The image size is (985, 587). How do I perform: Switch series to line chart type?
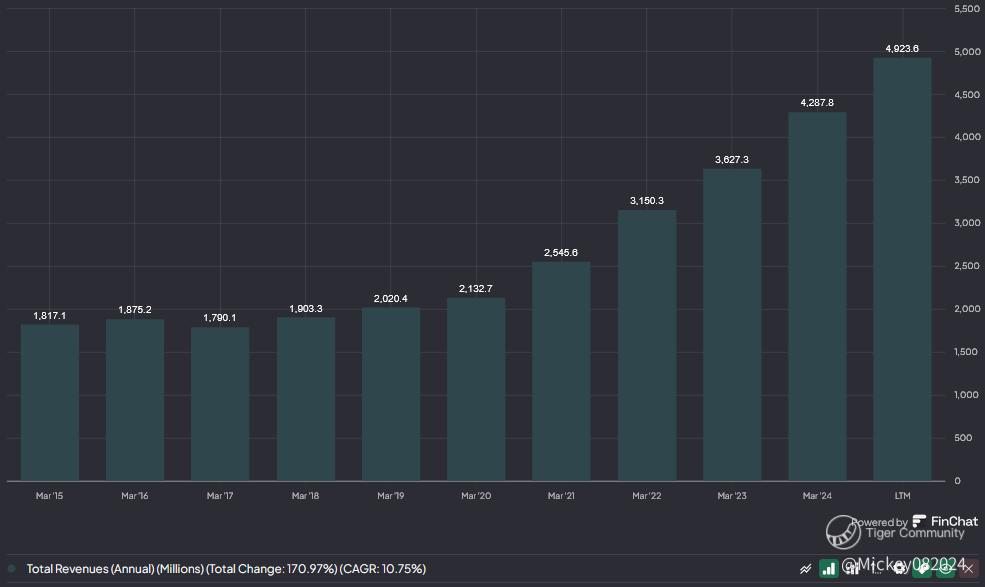[x=806, y=568]
